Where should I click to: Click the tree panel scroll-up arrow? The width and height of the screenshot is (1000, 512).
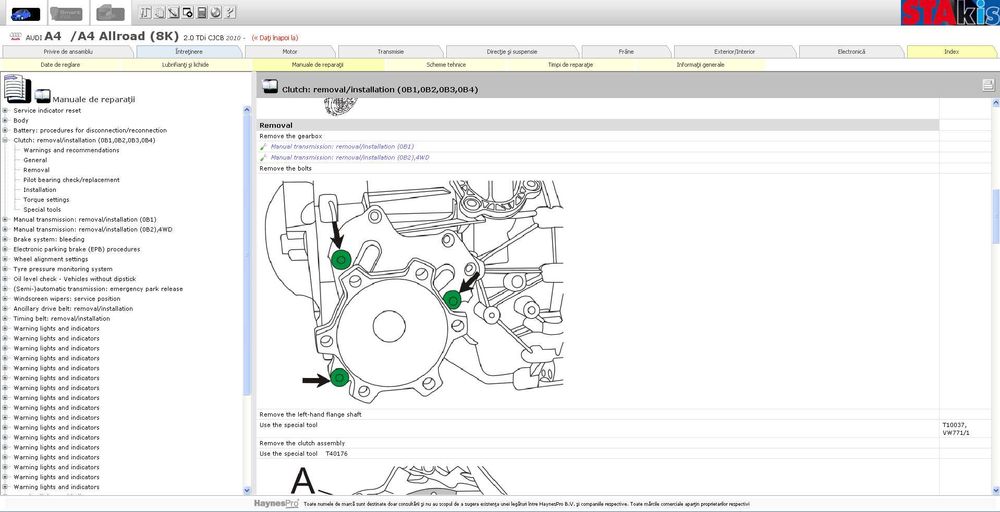click(247, 110)
